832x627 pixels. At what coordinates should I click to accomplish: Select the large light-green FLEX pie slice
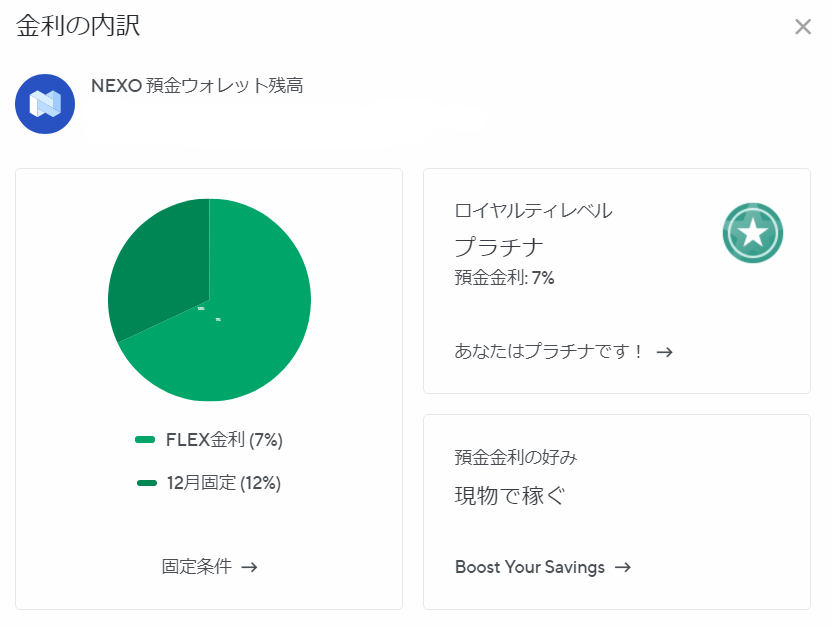pyautogui.click(x=250, y=320)
